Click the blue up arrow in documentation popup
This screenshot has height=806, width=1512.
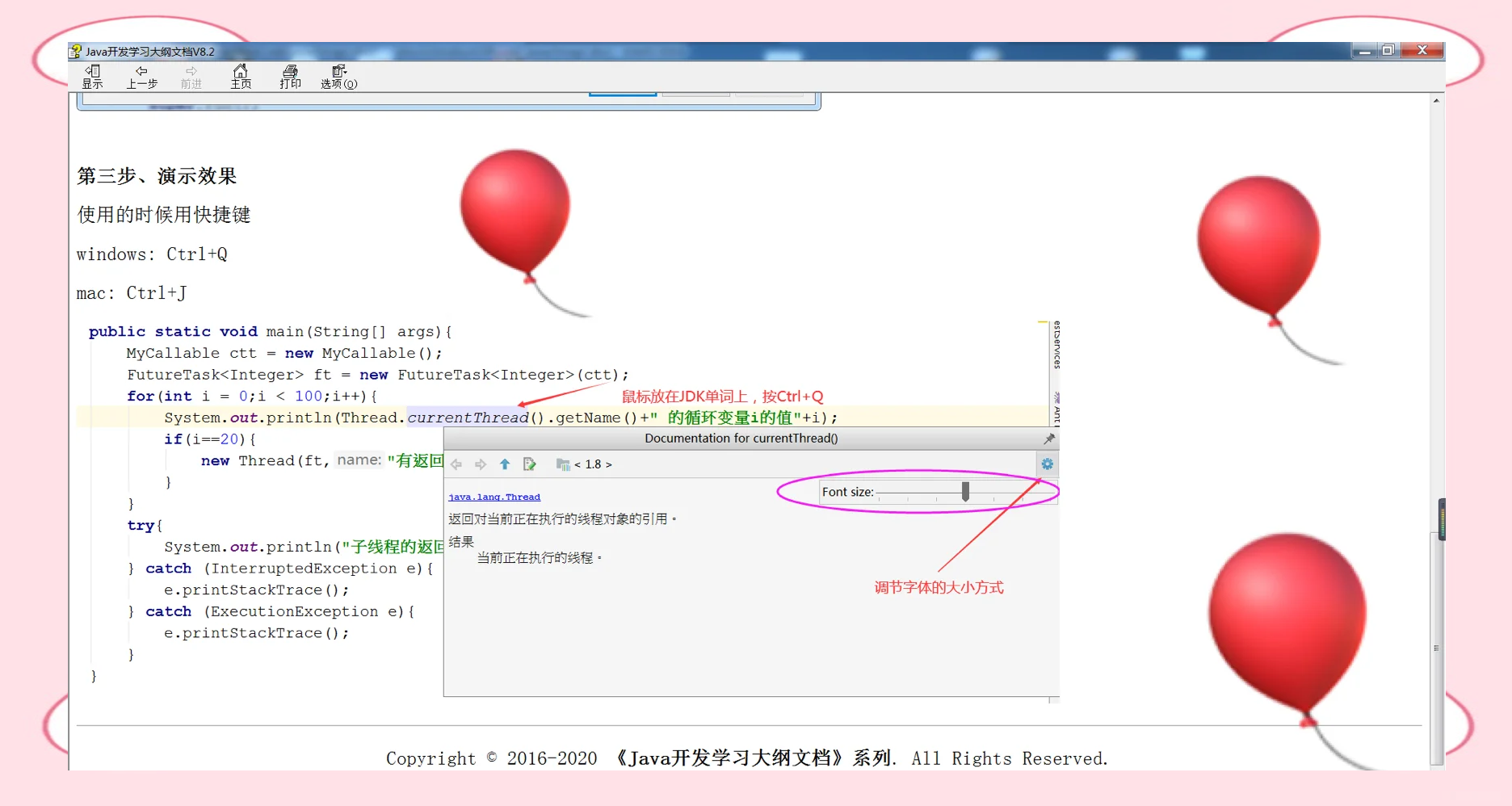coord(505,464)
